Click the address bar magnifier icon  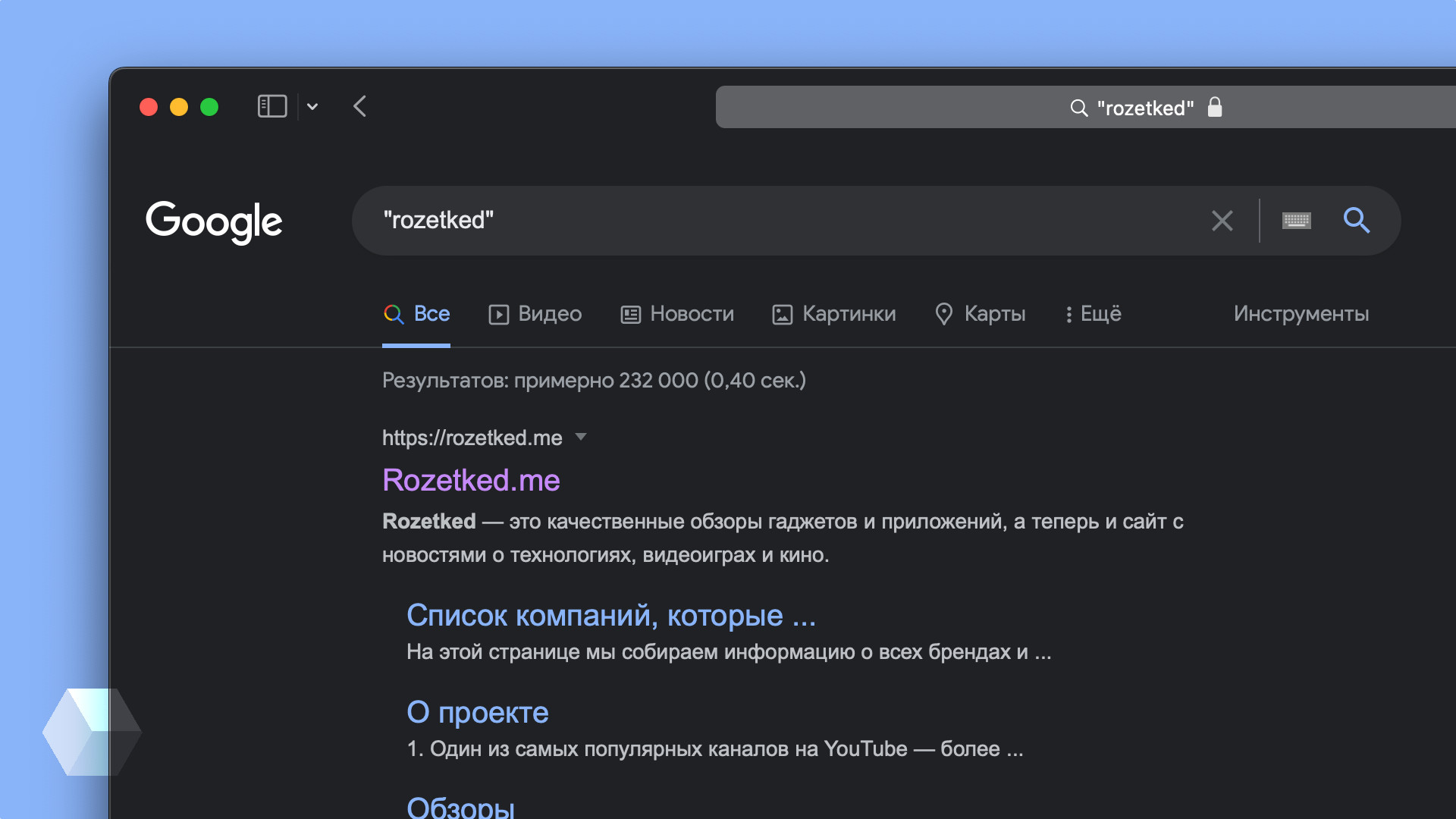[1078, 108]
